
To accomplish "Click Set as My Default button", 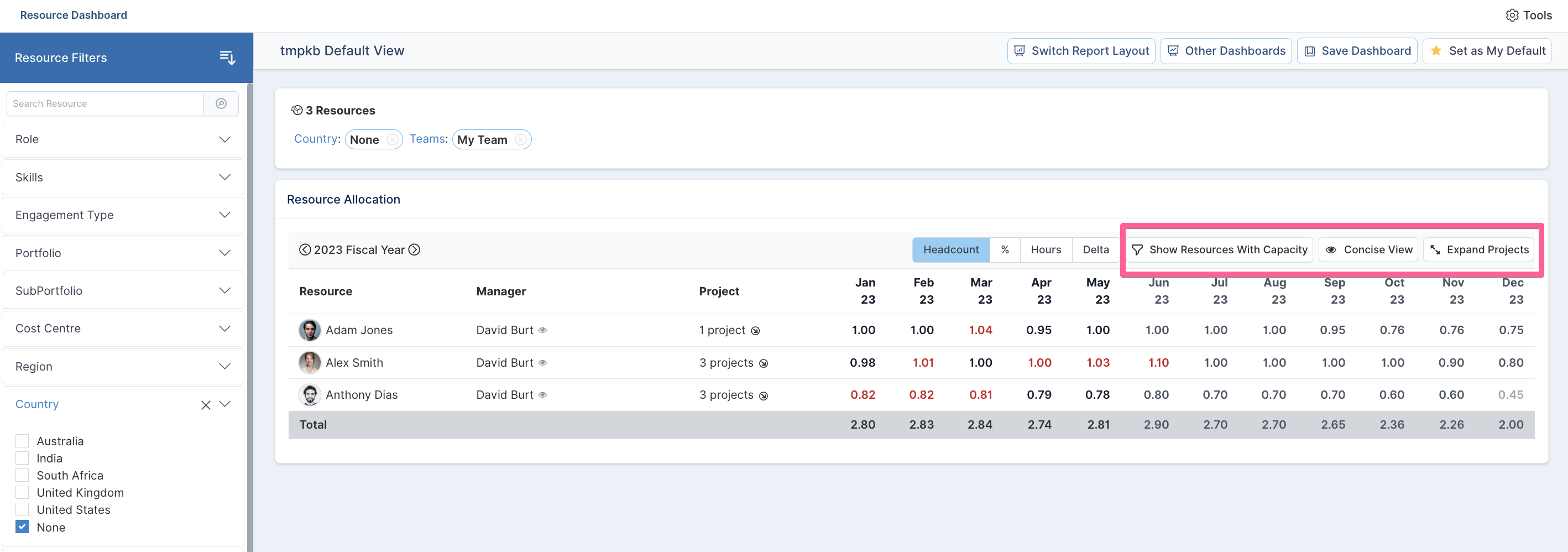I will pyautogui.click(x=1486, y=51).
